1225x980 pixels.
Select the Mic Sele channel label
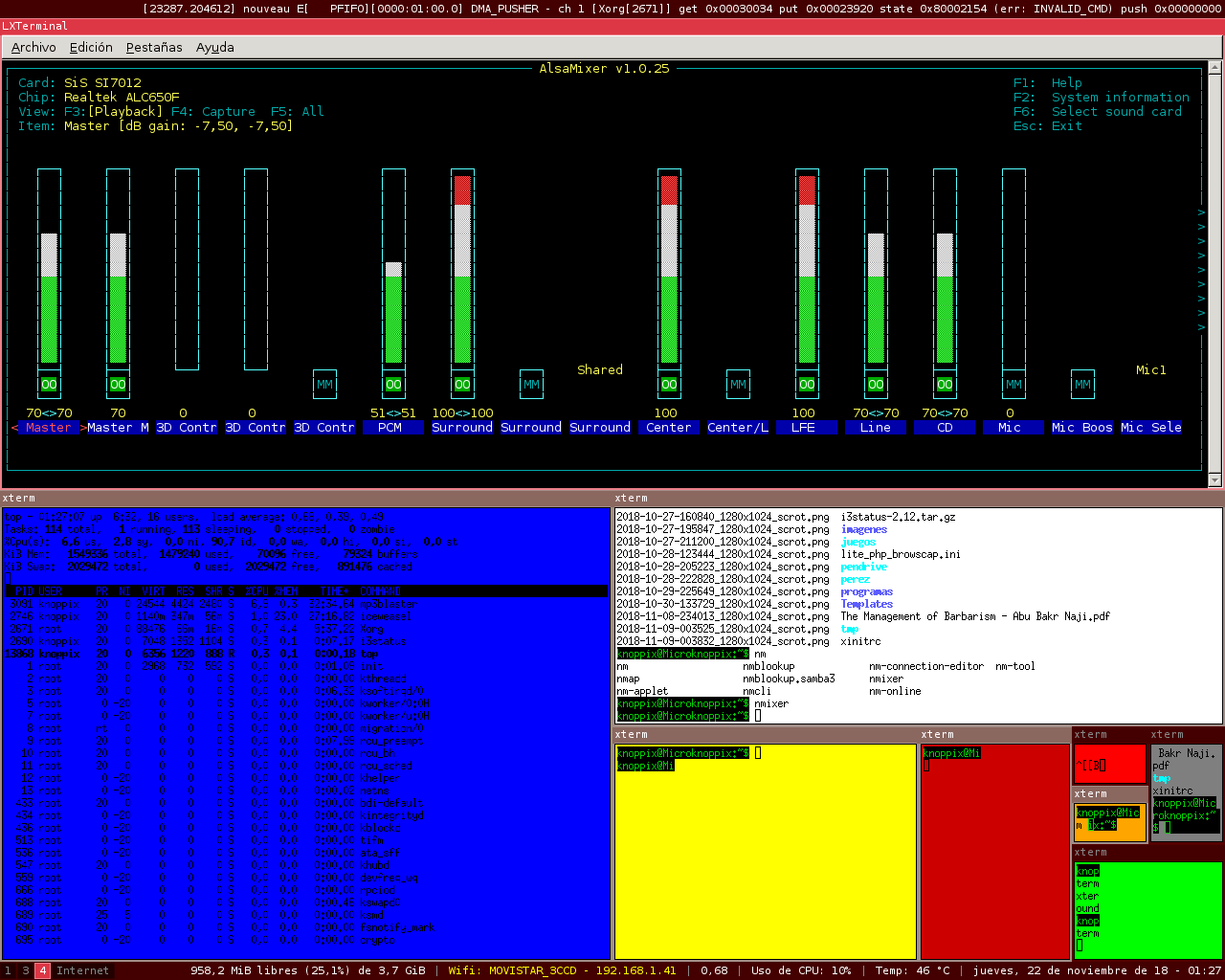(x=1151, y=428)
